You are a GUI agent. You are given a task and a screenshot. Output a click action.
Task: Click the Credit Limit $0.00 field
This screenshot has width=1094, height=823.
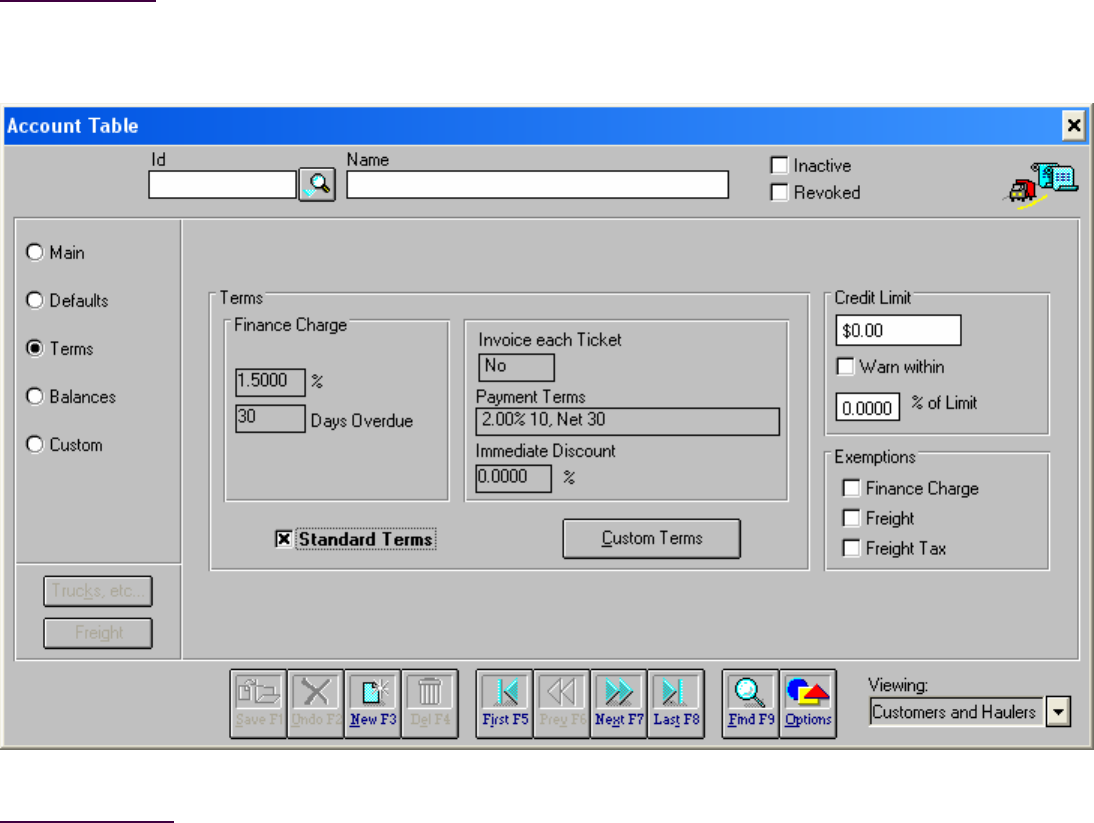(x=899, y=331)
